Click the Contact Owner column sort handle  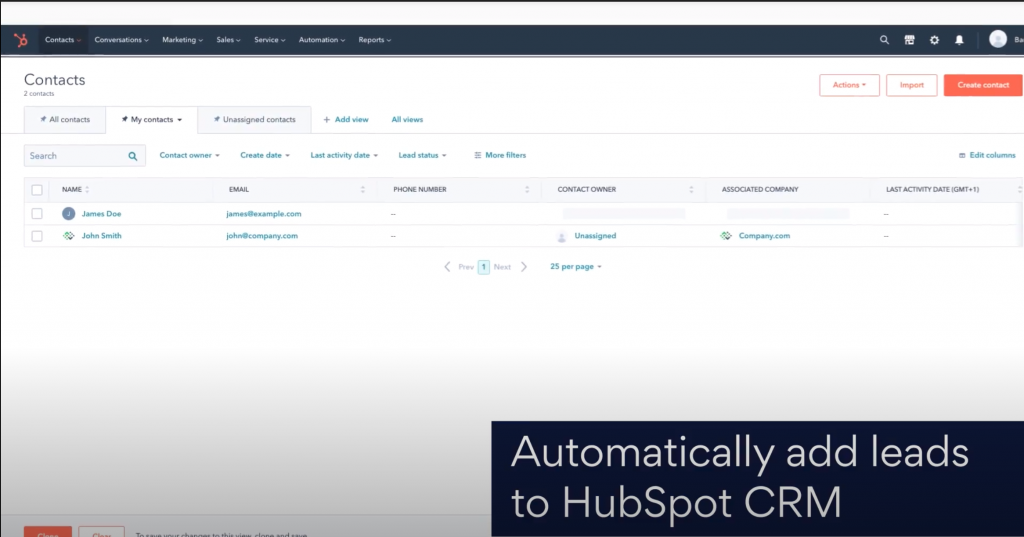pyautogui.click(x=691, y=189)
